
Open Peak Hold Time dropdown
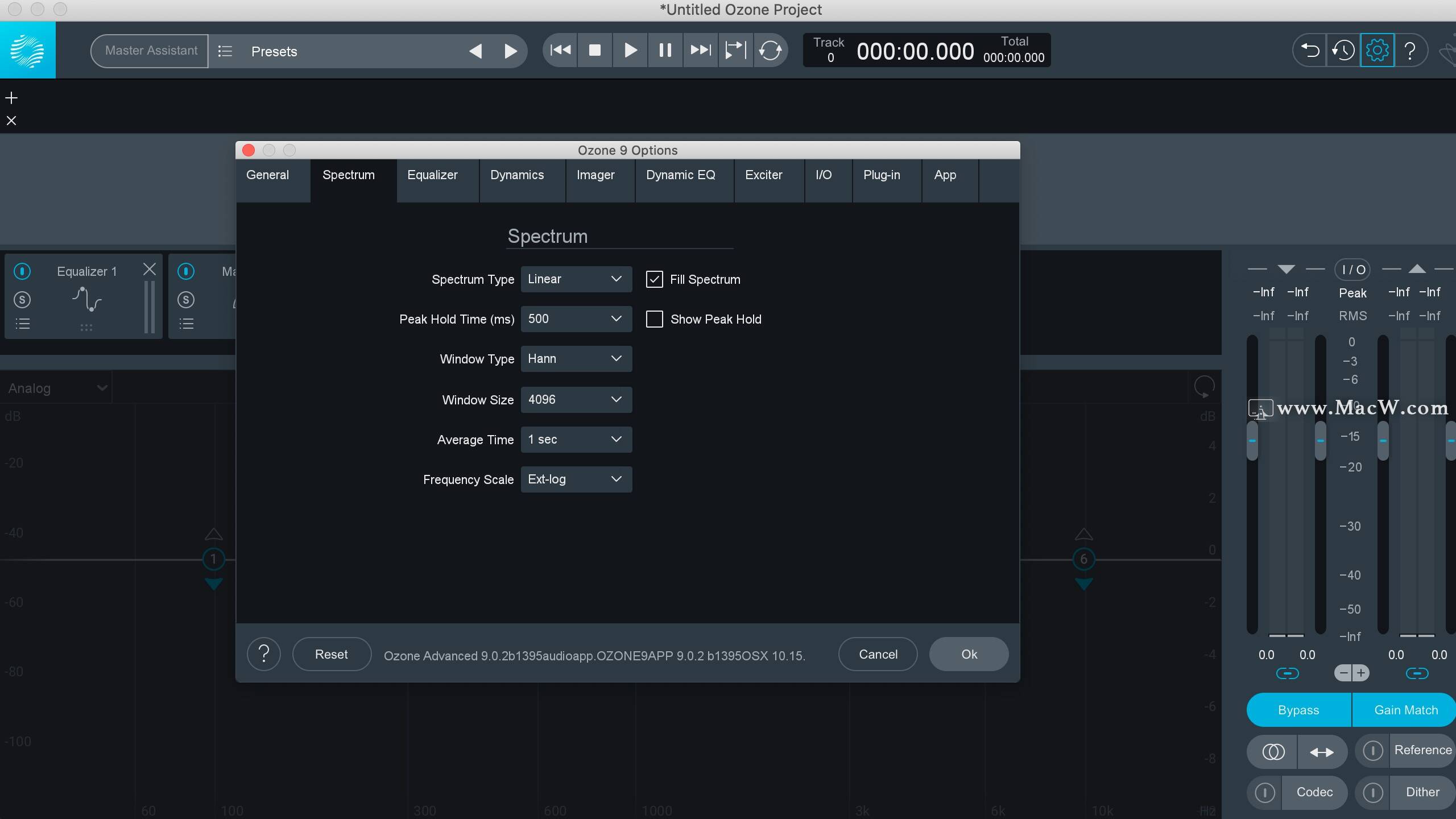pos(576,319)
